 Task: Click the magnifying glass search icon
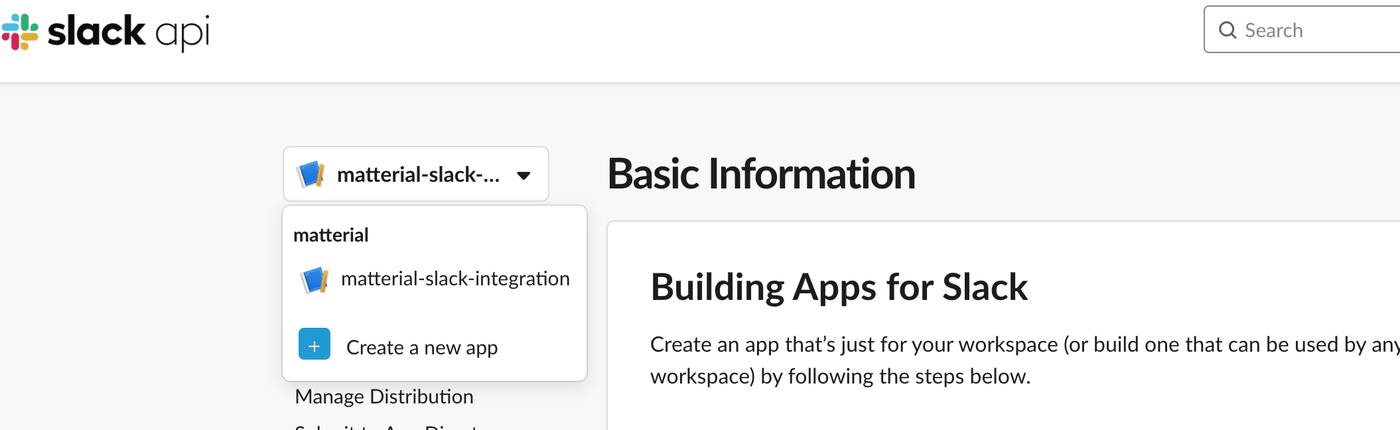(1228, 31)
